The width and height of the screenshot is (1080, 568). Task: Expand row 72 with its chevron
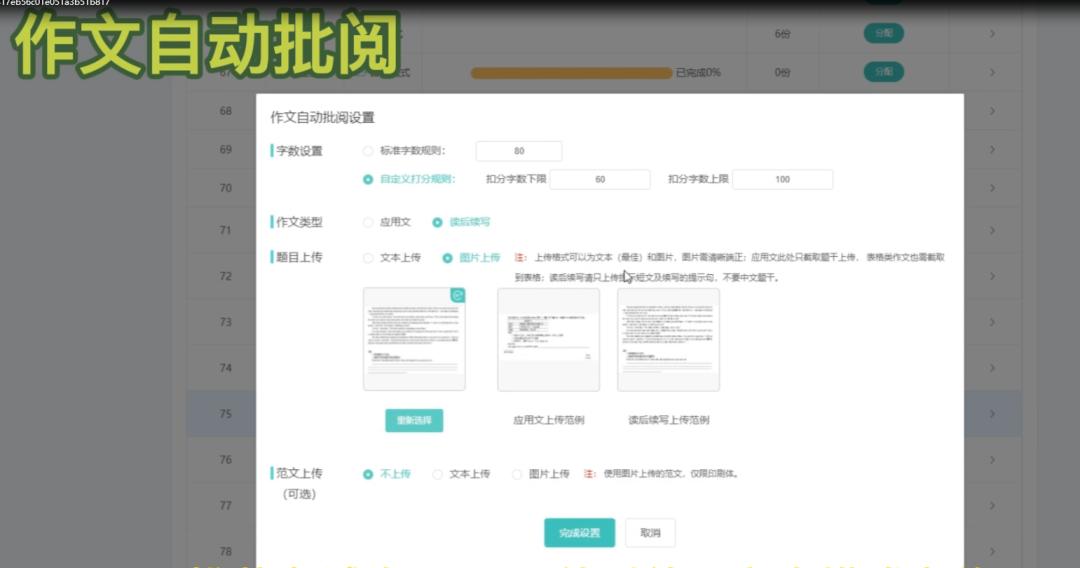click(993, 276)
